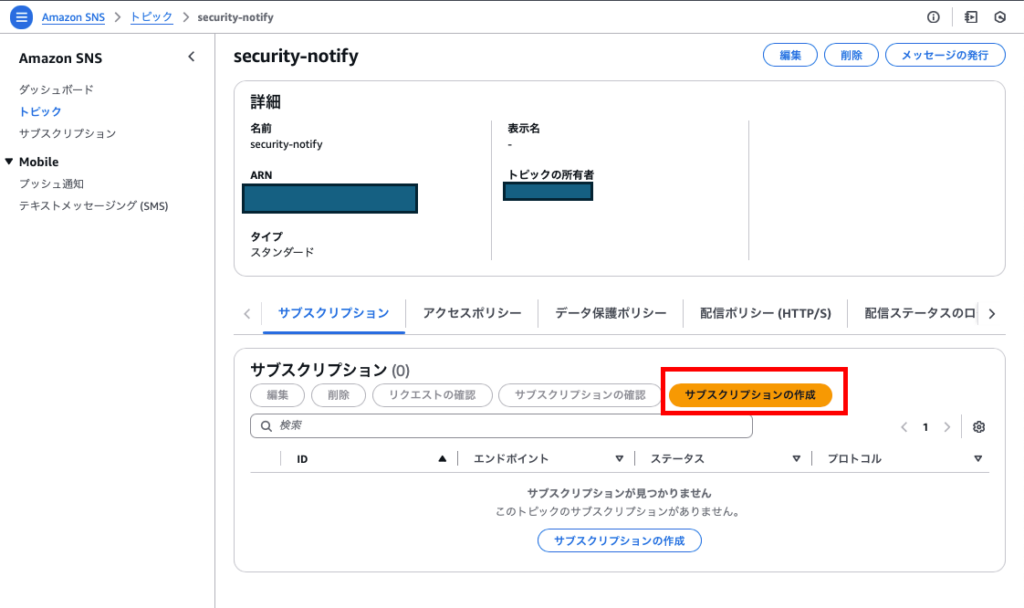The image size is (1024, 608).
Task: Open the エンドポイント column filter dropdown
Action: pos(620,458)
